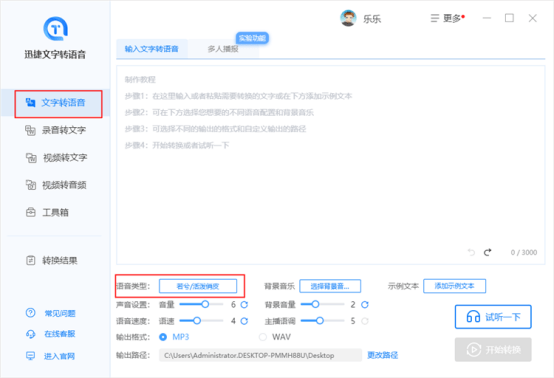Reset speech speed with its refresh icon
The width and height of the screenshot is (554, 378).
[x=244, y=321]
